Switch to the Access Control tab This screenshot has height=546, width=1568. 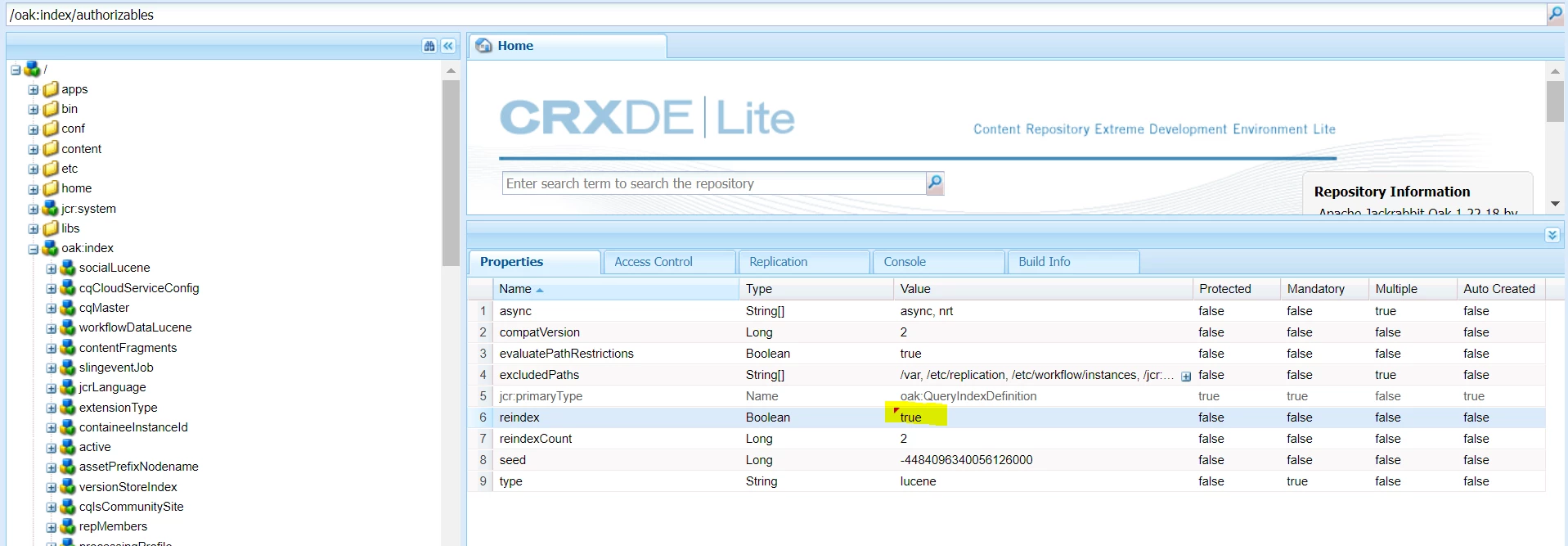pyautogui.click(x=669, y=262)
